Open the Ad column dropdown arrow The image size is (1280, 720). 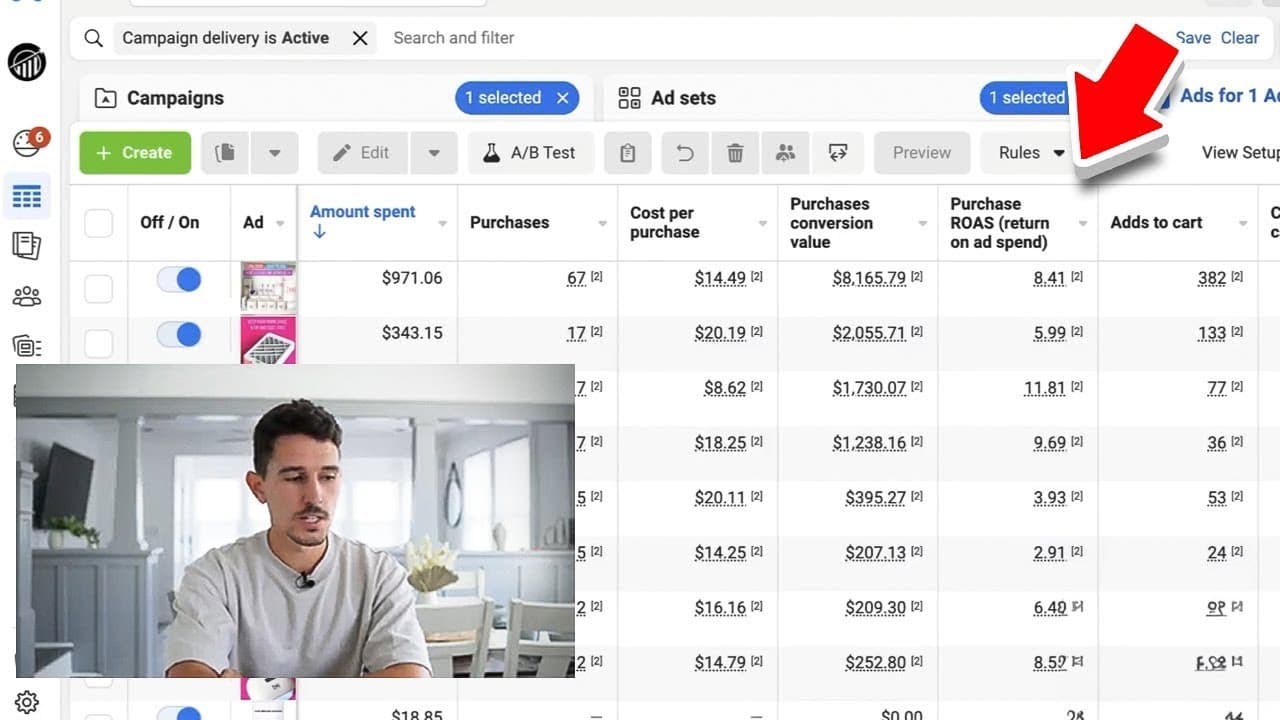click(280, 224)
